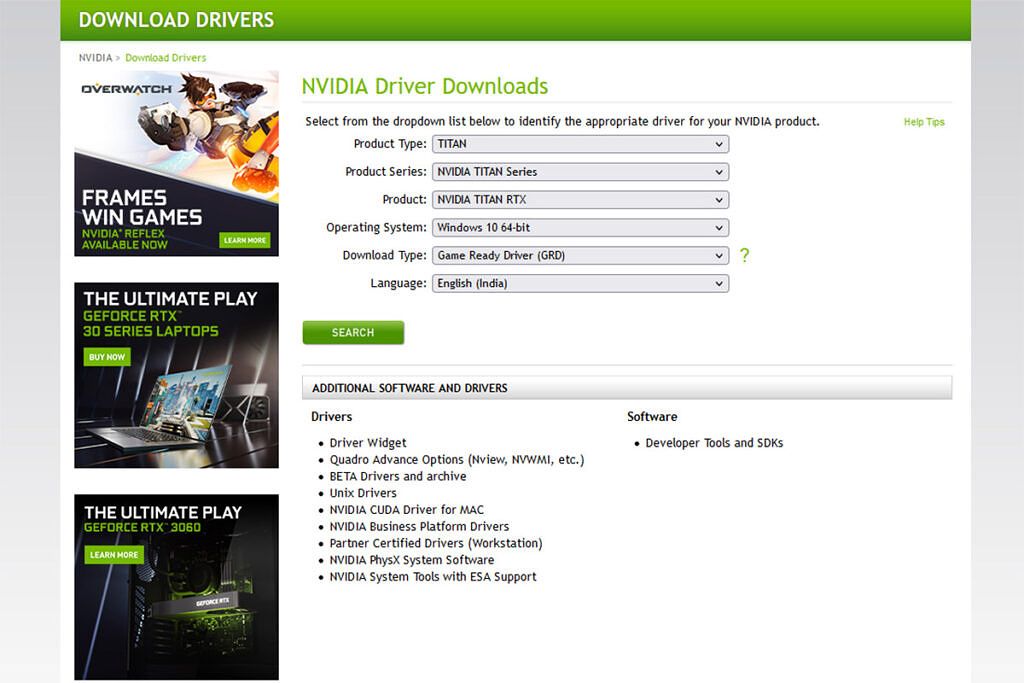Click LEARN MORE on the Overwatch banner
This screenshot has height=683, width=1024.
pos(243,240)
